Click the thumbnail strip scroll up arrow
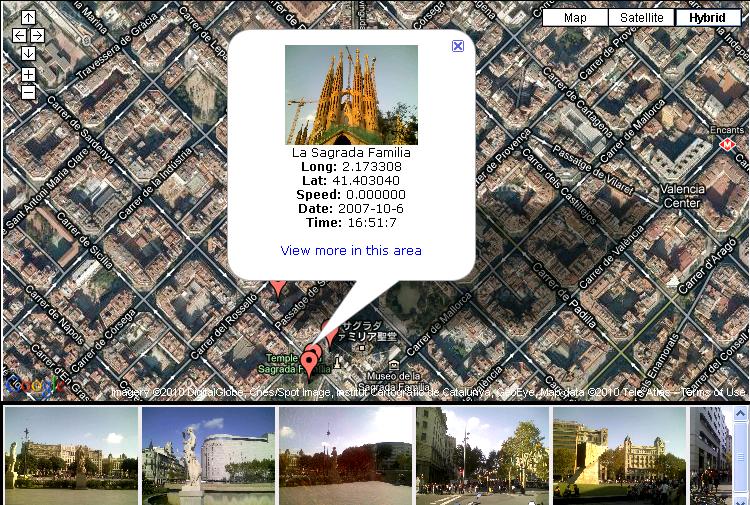 coord(741,414)
